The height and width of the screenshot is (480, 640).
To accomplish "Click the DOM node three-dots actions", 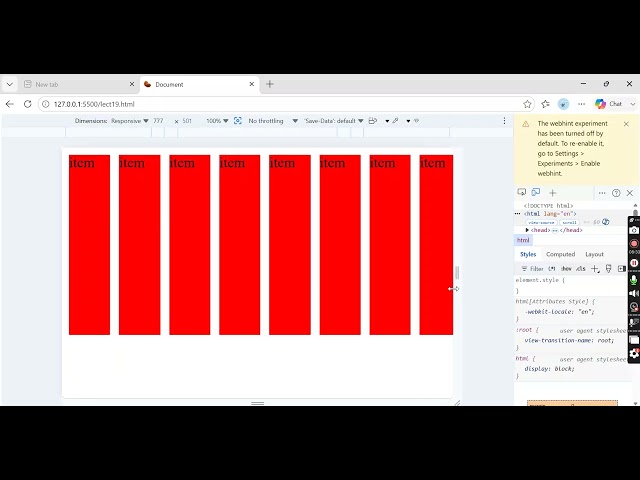I will click(518, 213).
